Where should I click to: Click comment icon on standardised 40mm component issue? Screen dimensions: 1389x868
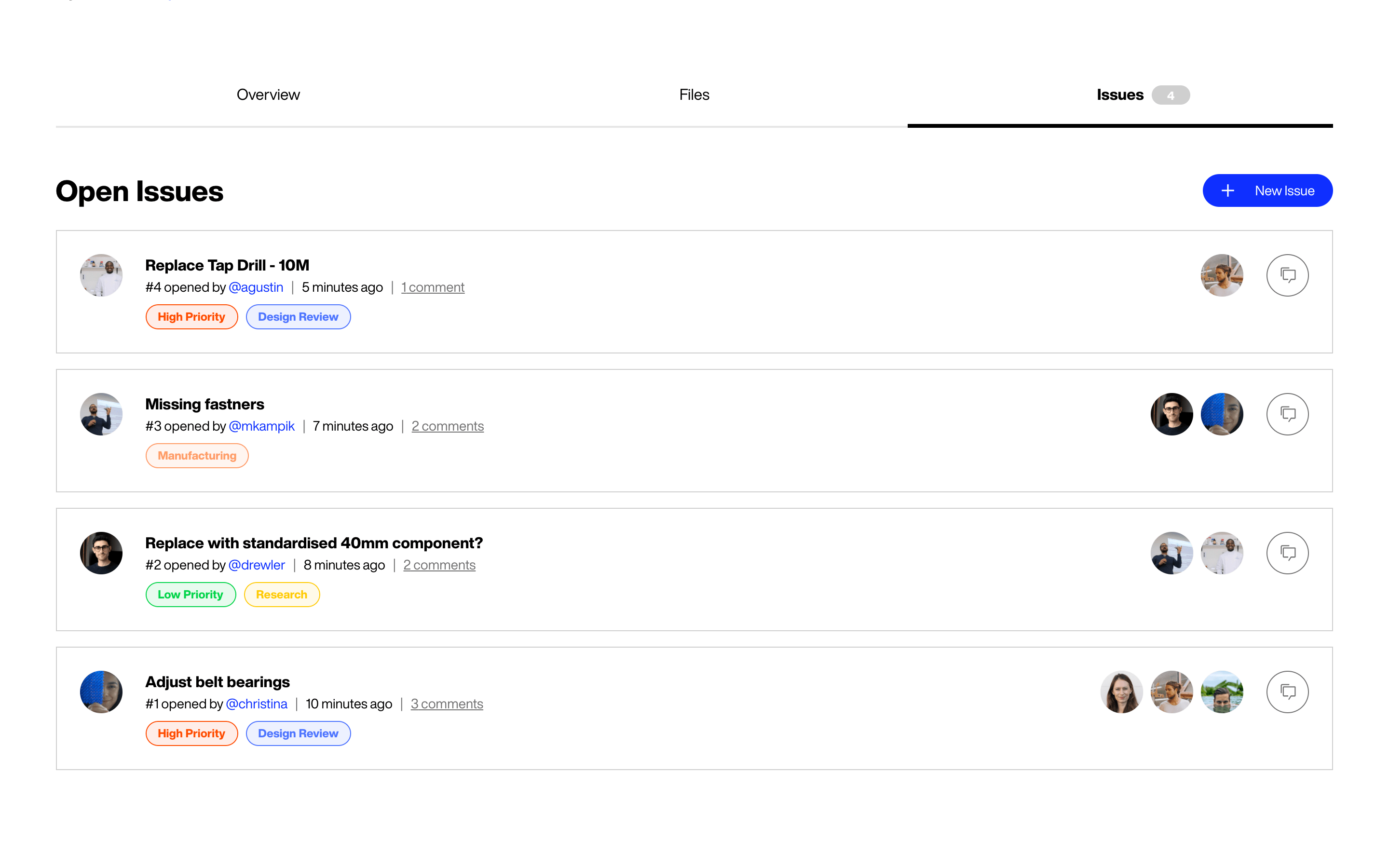tap(1287, 554)
